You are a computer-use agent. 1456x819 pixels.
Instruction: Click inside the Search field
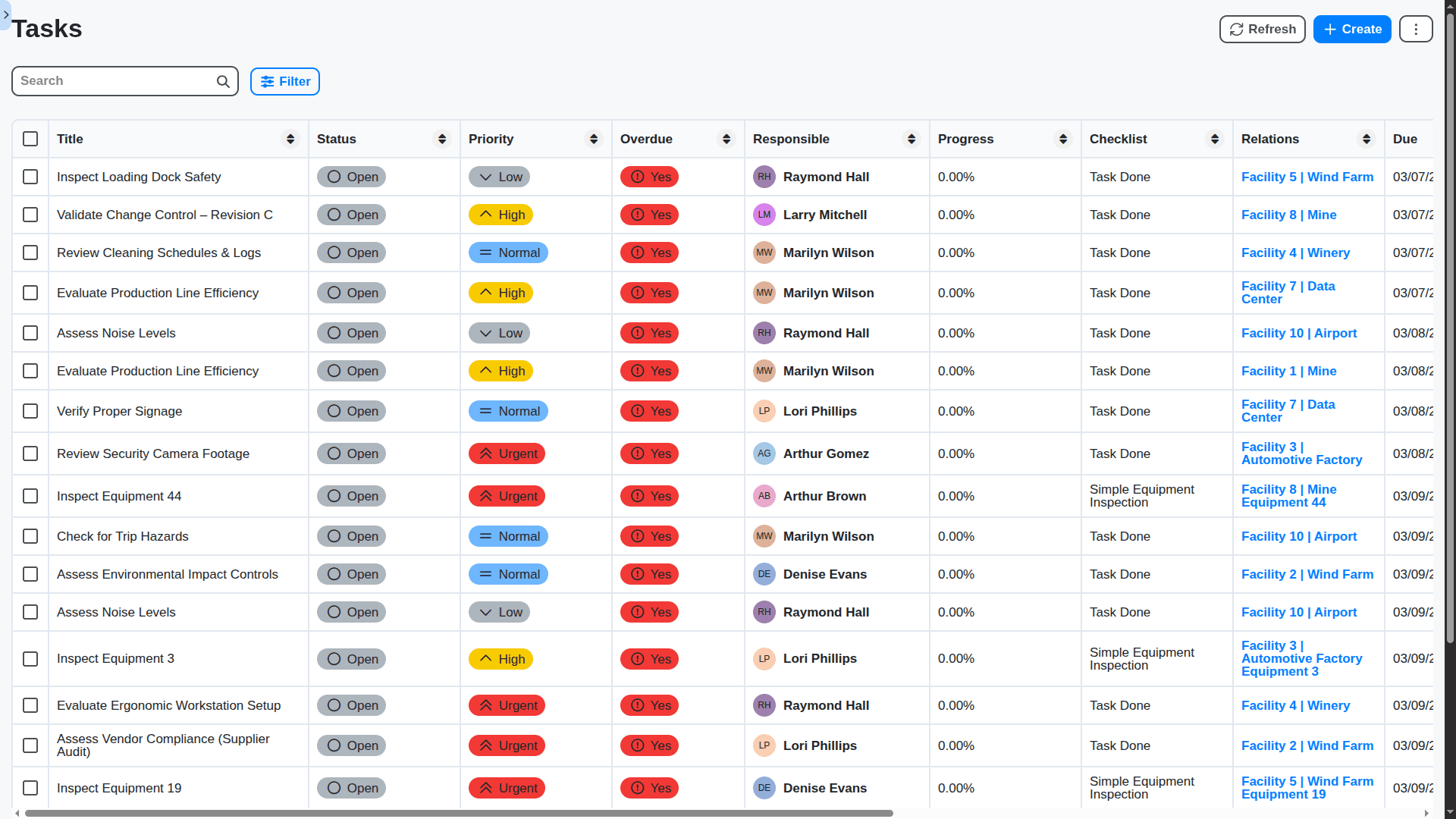coord(114,80)
